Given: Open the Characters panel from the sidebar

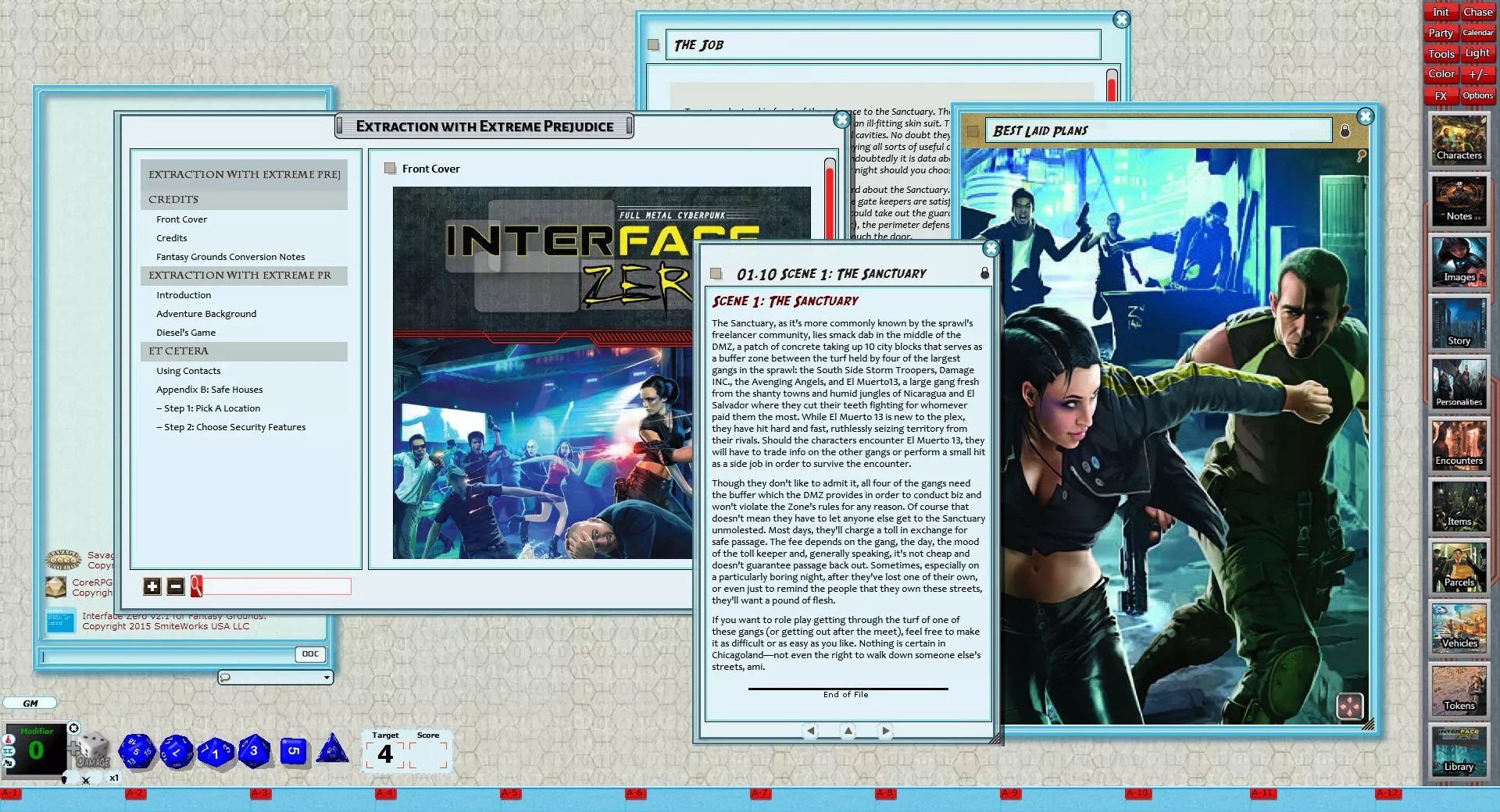Looking at the screenshot, I should [1459, 141].
